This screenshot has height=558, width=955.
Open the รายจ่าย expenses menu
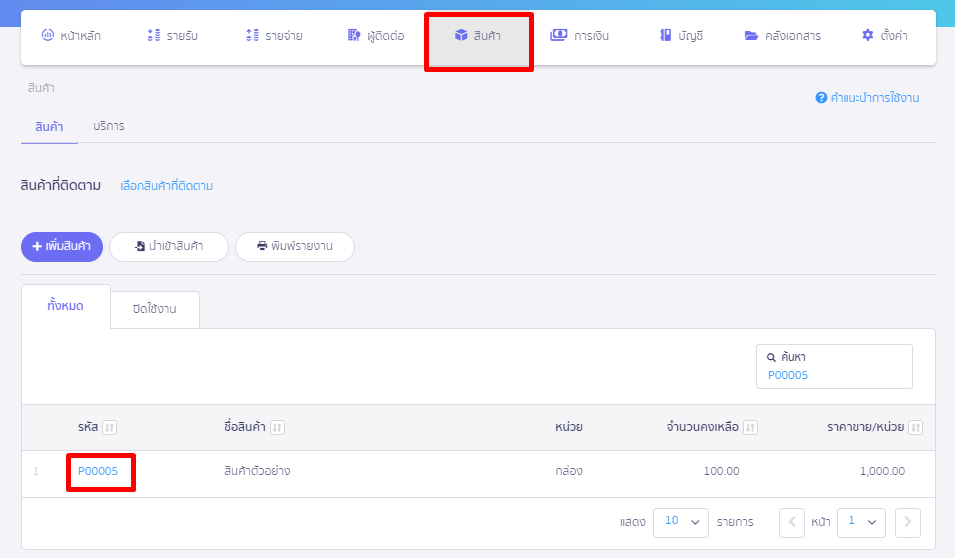(x=274, y=36)
